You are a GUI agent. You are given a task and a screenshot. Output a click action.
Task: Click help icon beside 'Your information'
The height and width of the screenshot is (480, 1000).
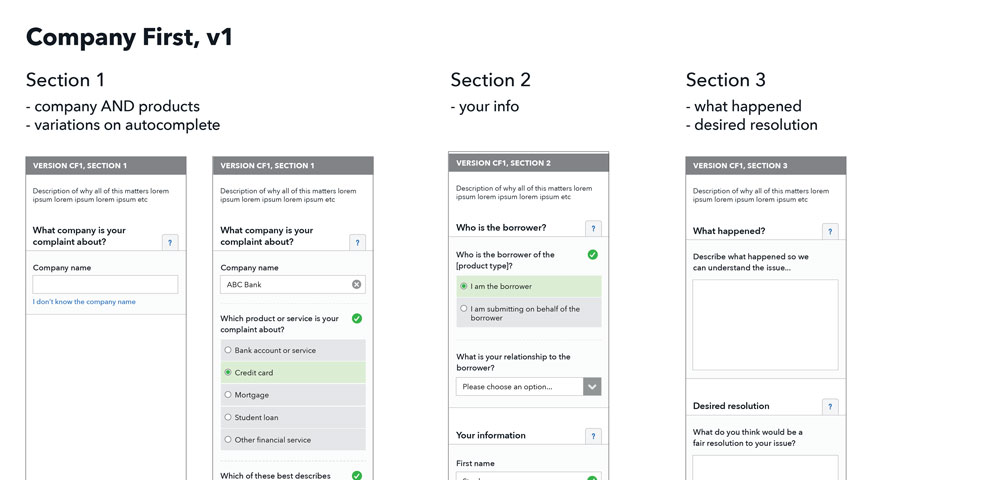pyautogui.click(x=593, y=436)
